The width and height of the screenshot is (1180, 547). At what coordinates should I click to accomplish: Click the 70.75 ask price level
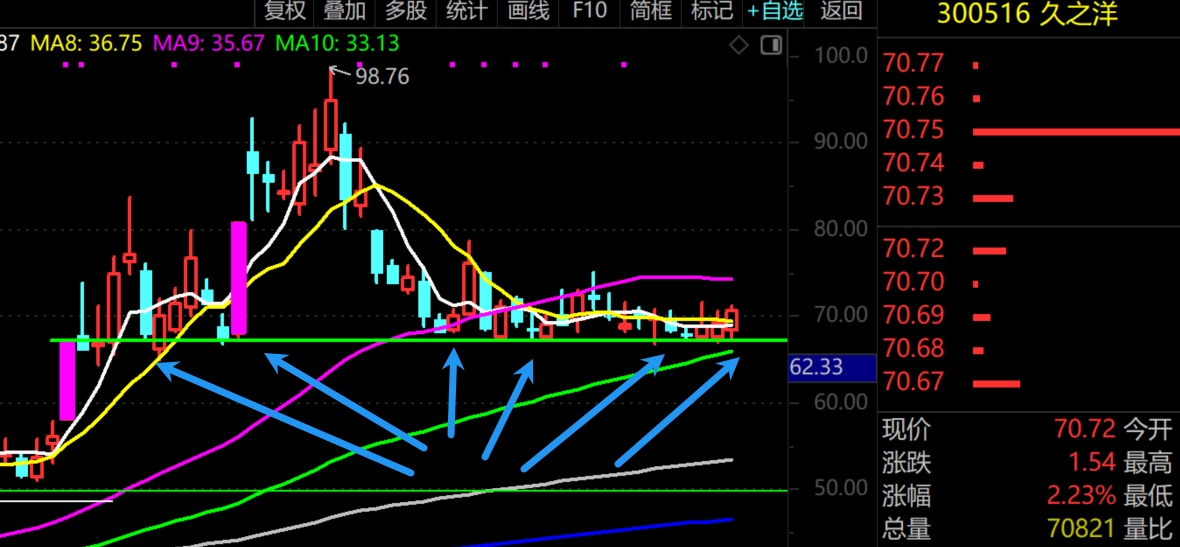(x=914, y=131)
